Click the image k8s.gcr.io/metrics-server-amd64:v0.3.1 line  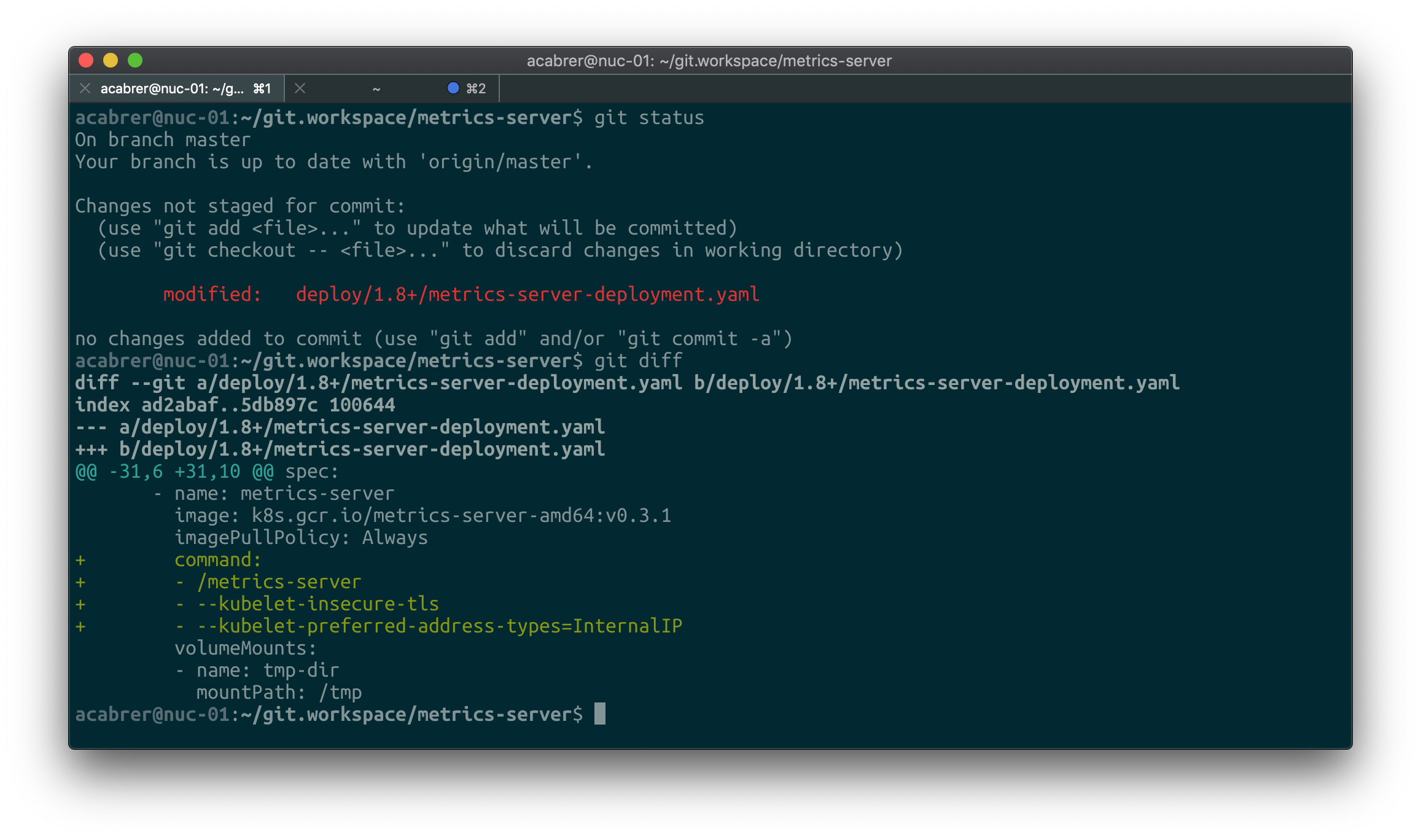(422, 515)
